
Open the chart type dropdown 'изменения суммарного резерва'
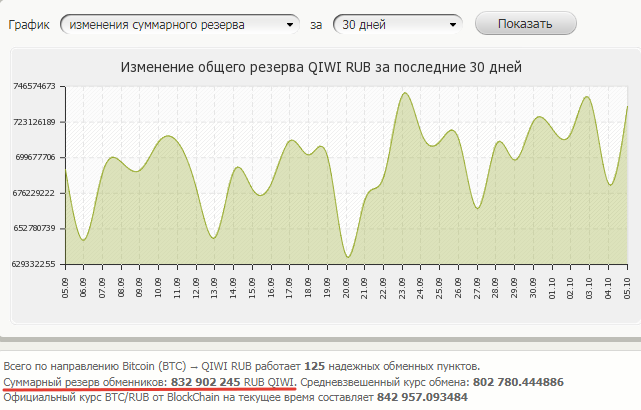[x=180, y=25]
